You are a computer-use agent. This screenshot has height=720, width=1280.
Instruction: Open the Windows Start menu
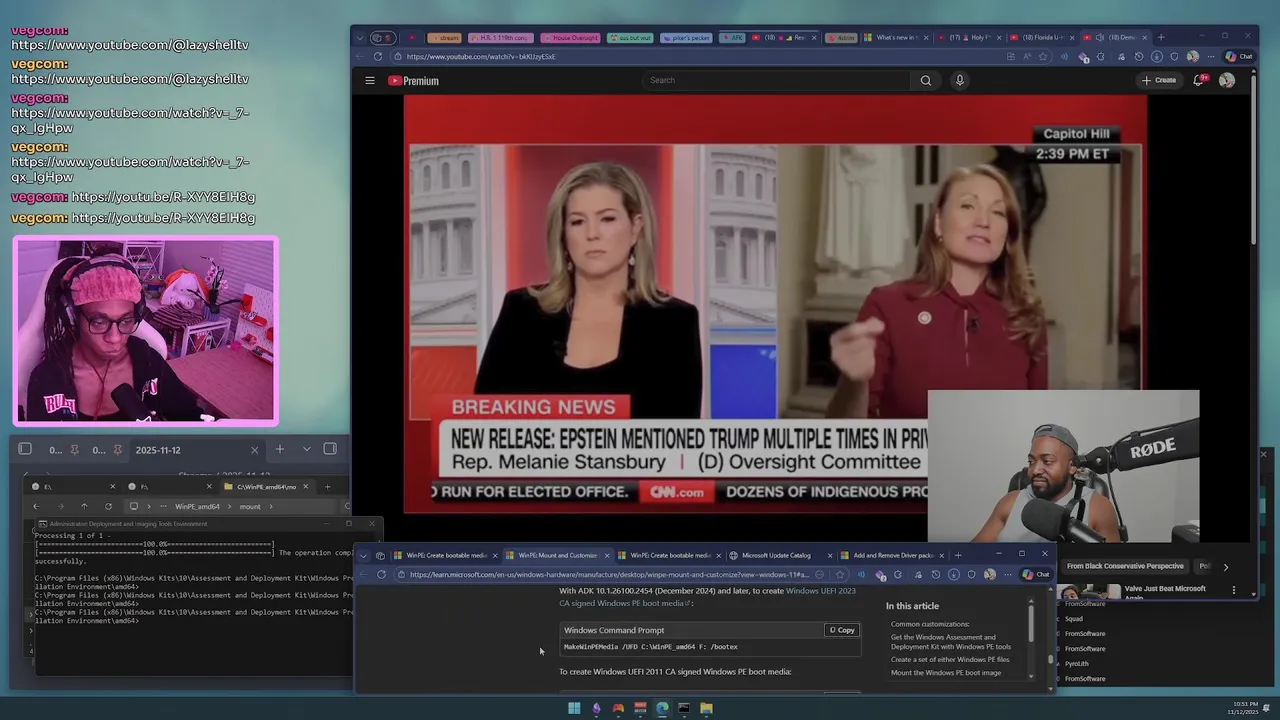click(x=574, y=708)
